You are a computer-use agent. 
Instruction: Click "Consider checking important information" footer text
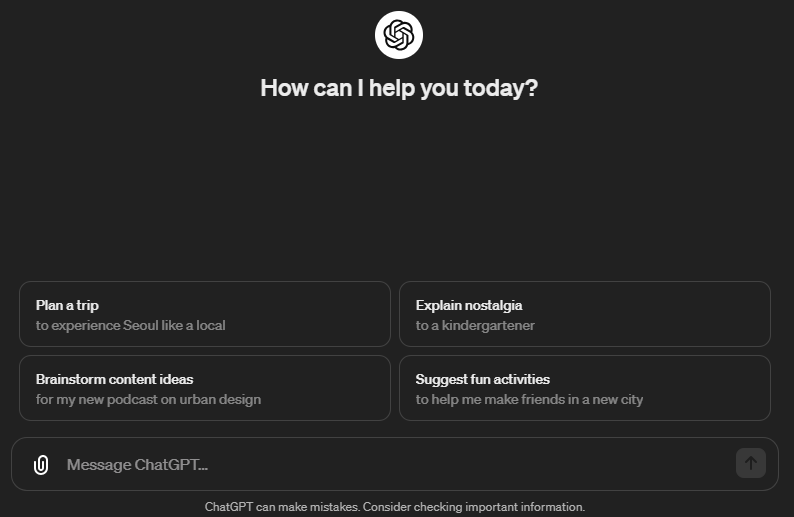click(x=473, y=507)
